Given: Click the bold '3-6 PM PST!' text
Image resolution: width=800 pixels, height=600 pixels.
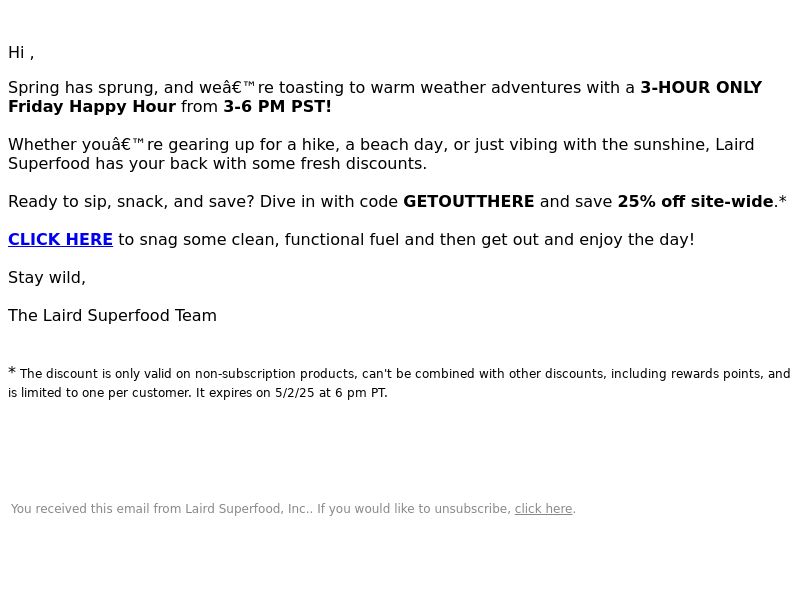Looking at the screenshot, I should (278, 107).
